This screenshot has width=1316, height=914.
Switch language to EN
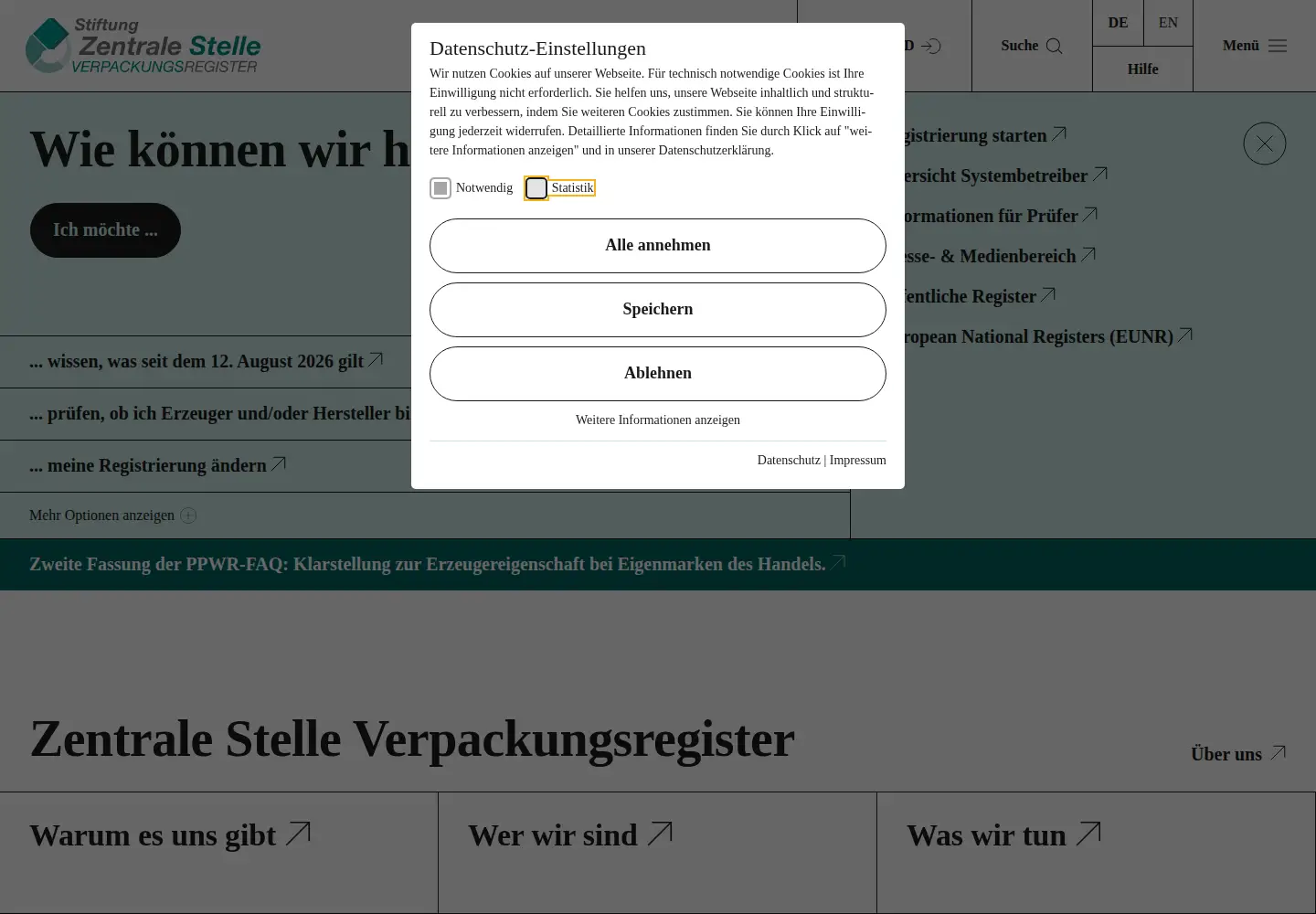tap(1168, 23)
